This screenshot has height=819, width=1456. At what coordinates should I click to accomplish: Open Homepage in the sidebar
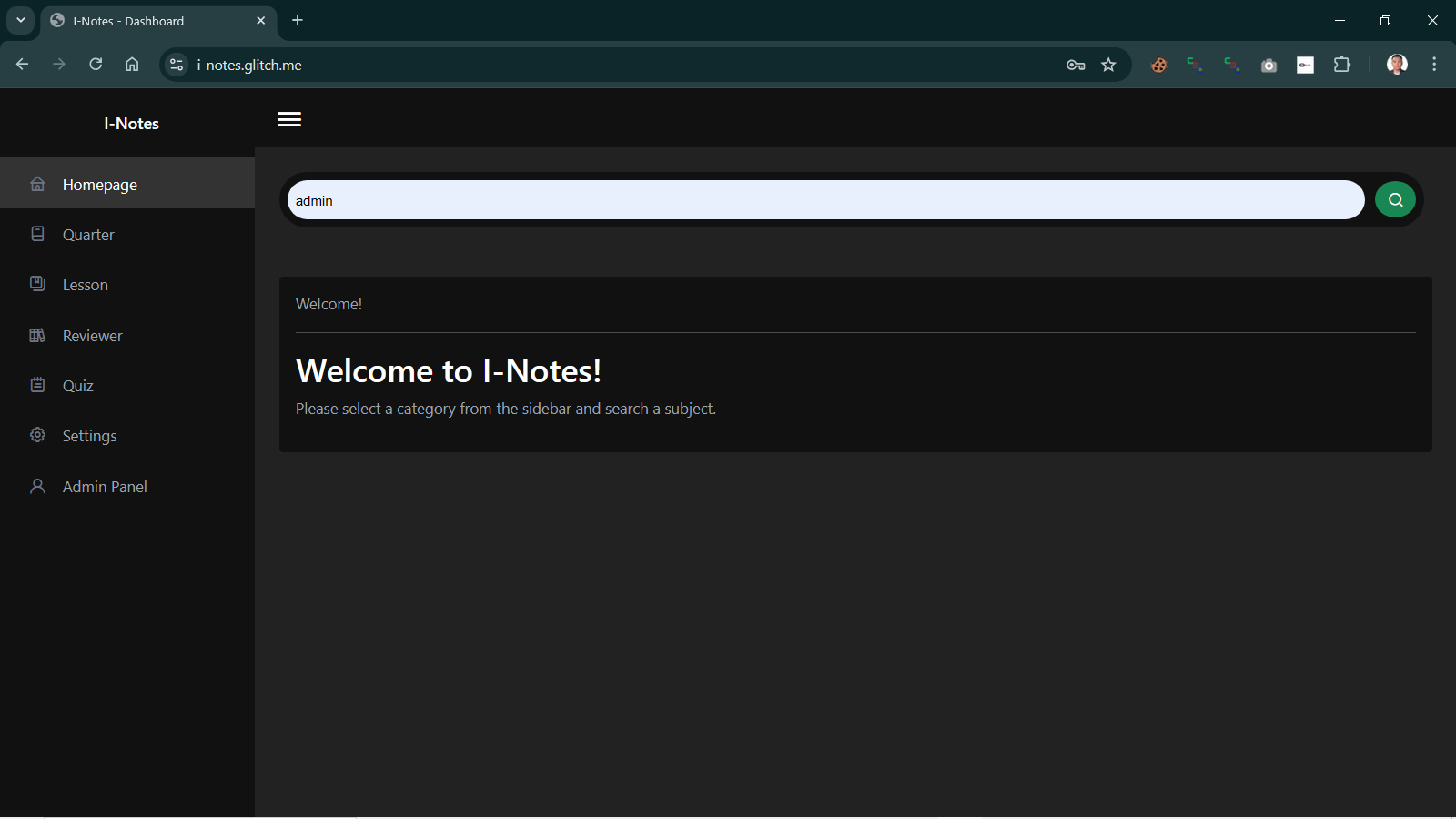pyautogui.click(x=127, y=183)
